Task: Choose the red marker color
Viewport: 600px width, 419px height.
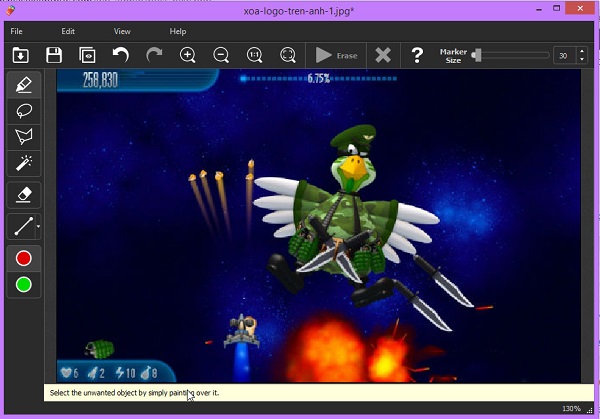Action: (x=24, y=259)
